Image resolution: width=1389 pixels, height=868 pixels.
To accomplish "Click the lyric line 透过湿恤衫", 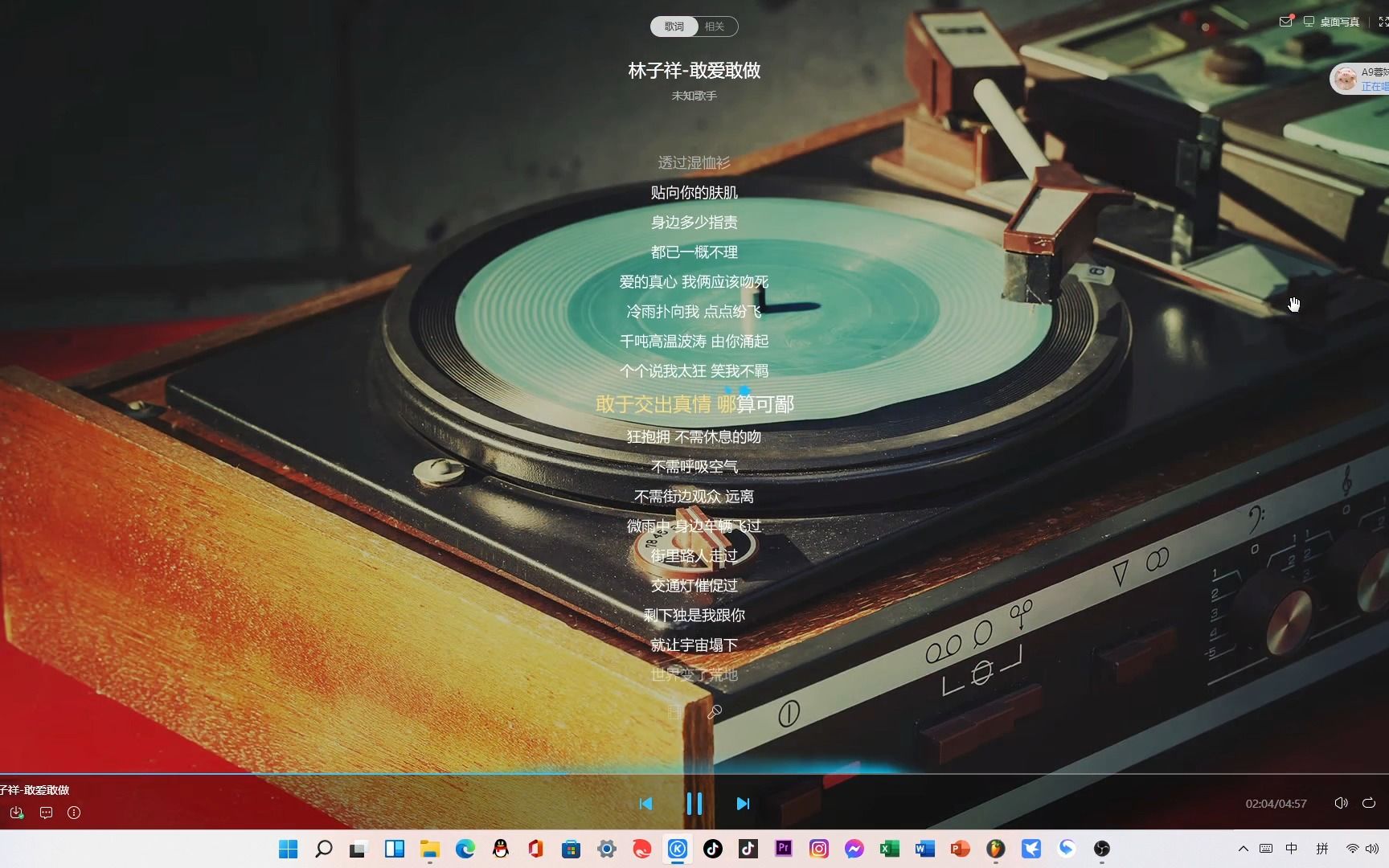I will click(694, 162).
